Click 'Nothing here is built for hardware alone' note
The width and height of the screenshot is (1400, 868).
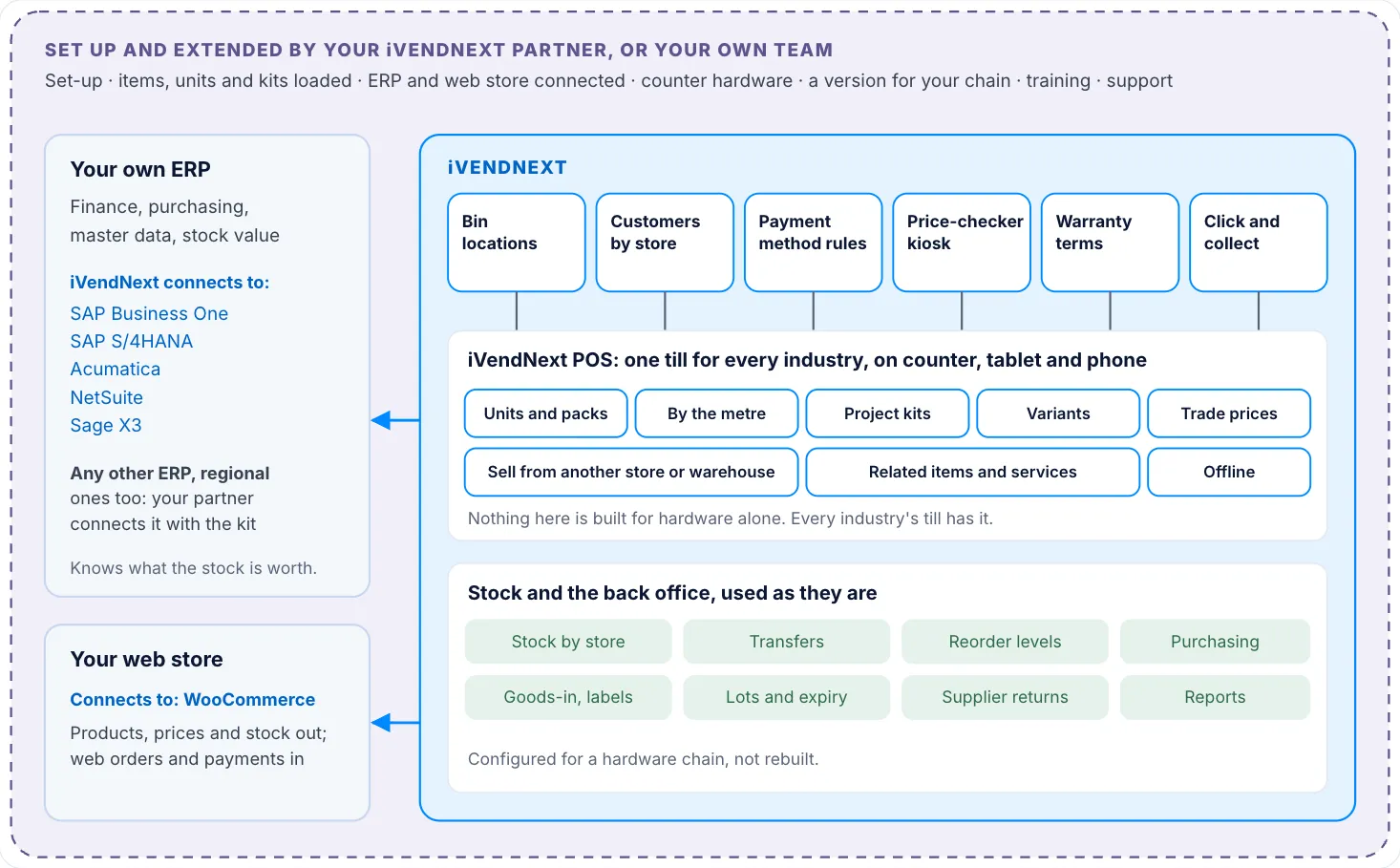pos(731,519)
